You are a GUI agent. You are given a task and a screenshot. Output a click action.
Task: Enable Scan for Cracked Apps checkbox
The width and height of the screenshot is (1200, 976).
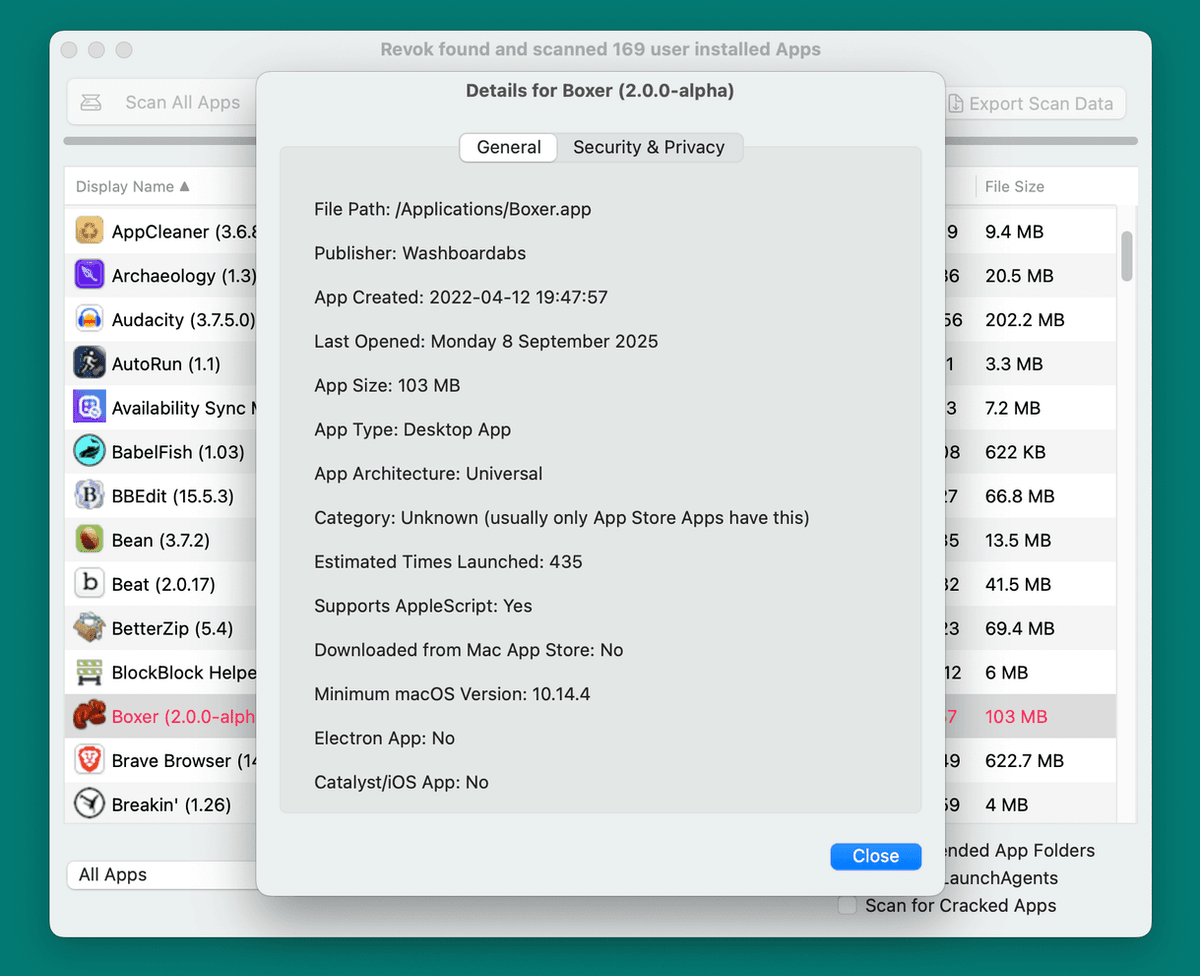(x=848, y=906)
